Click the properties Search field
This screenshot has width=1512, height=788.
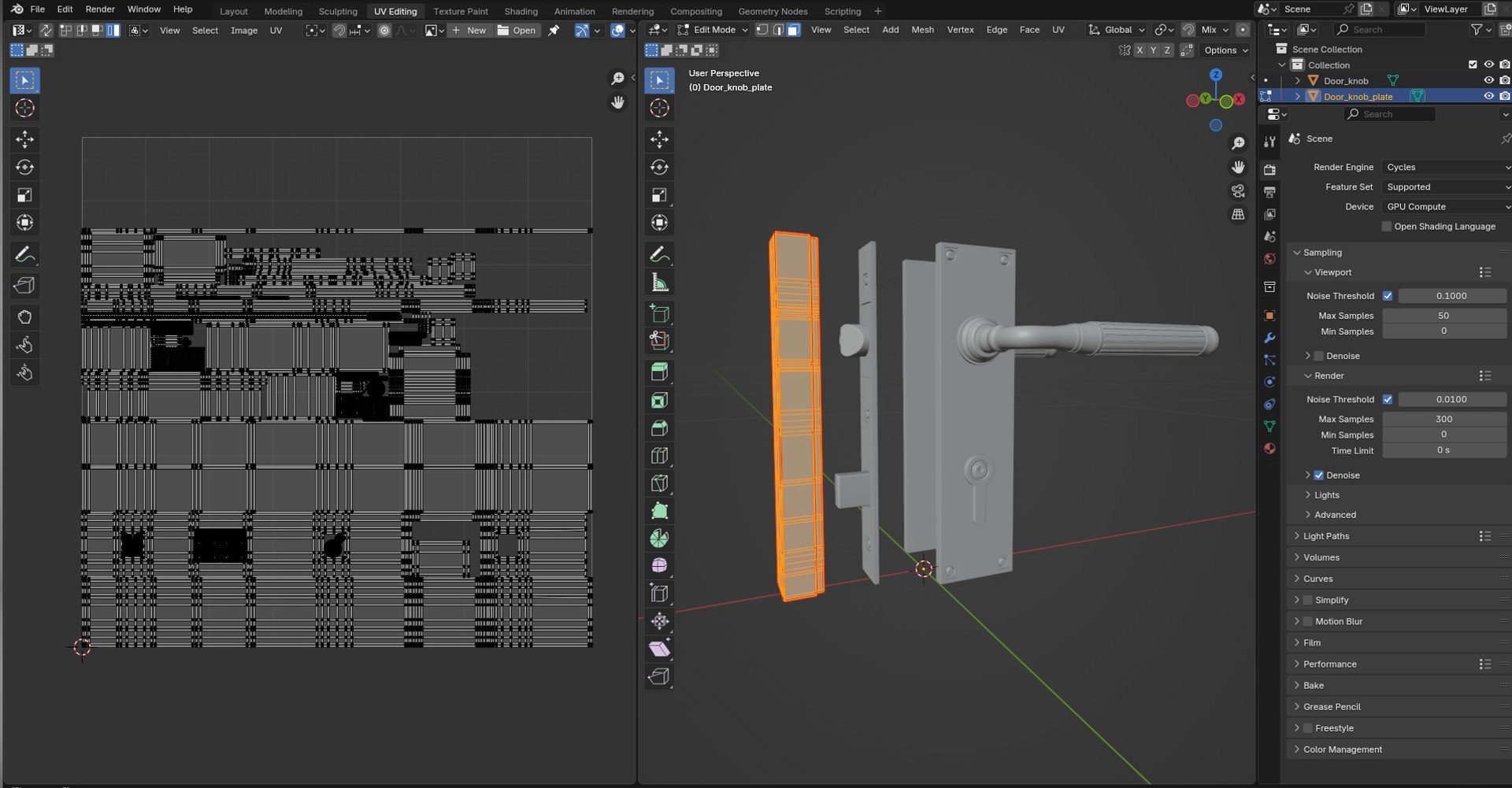tap(1390, 114)
